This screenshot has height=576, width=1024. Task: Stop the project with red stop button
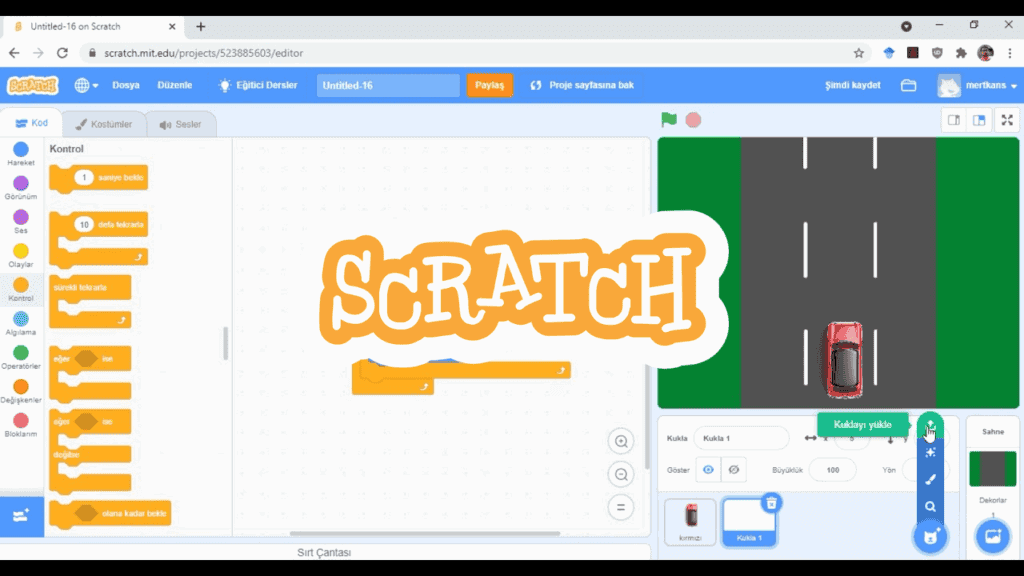(694, 120)
